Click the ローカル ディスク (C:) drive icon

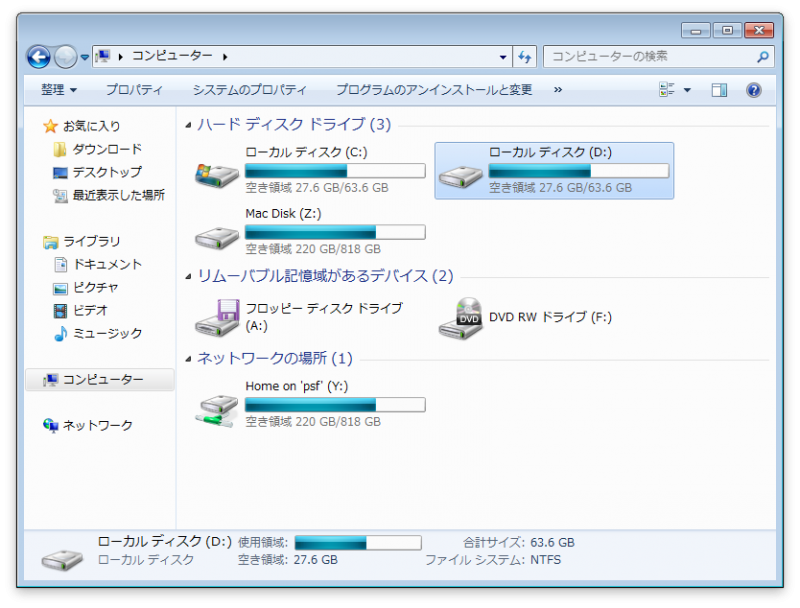click(217, 175)
